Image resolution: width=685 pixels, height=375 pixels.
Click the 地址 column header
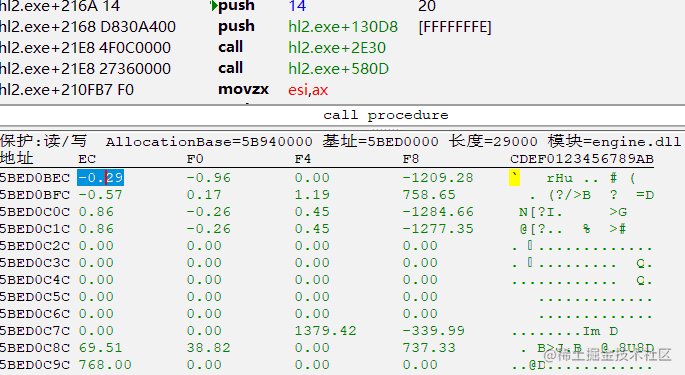pos(17,158)
